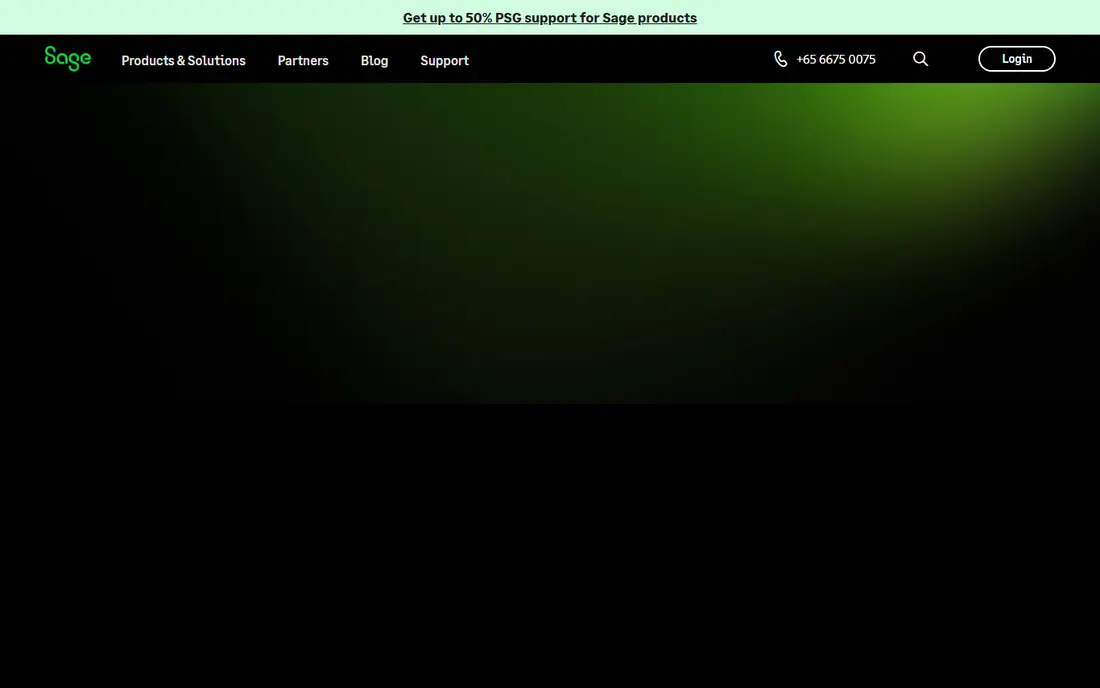Open the 50% PSG support banner link

(550, 18)
